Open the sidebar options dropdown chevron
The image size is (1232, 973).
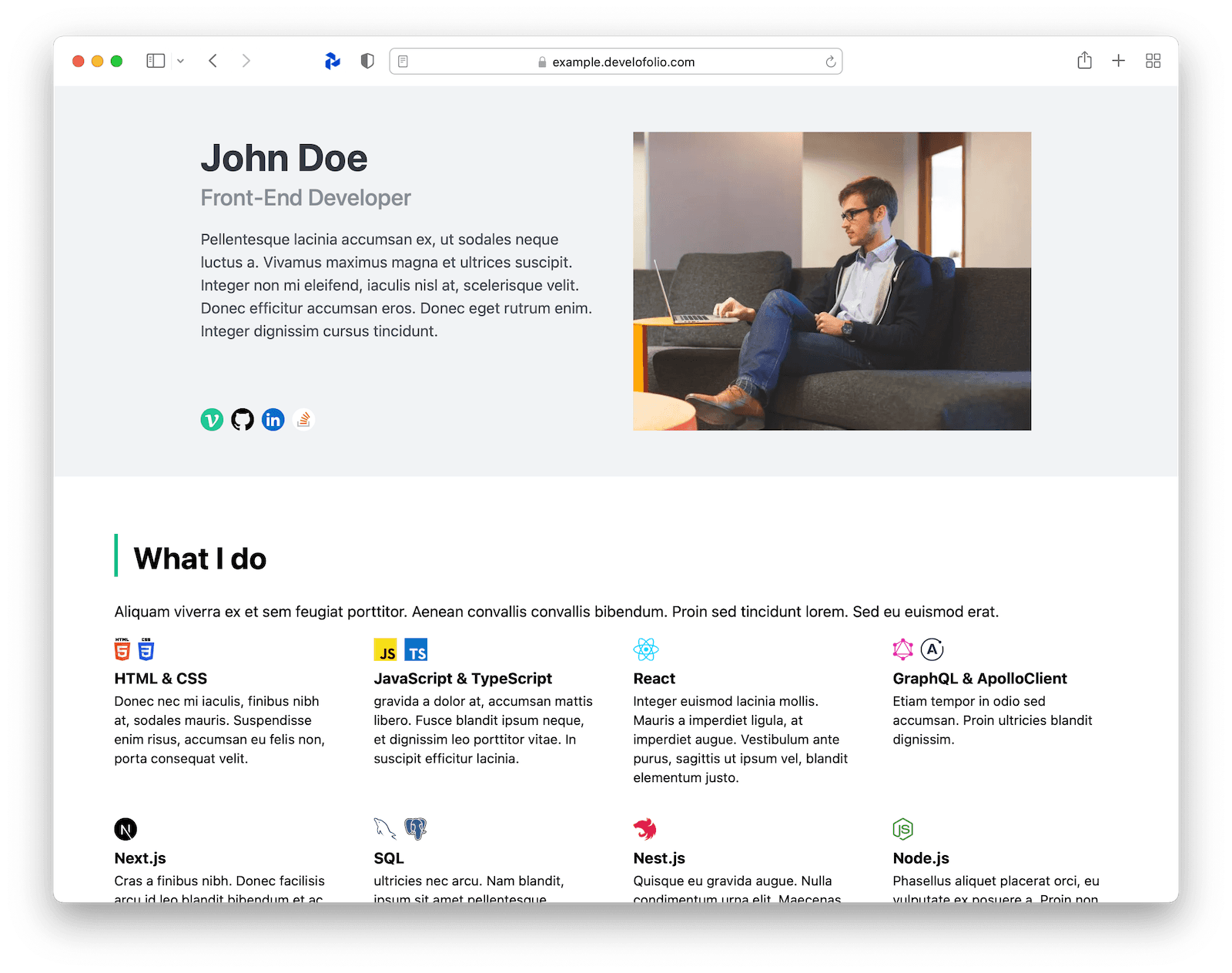pos(180,61)
